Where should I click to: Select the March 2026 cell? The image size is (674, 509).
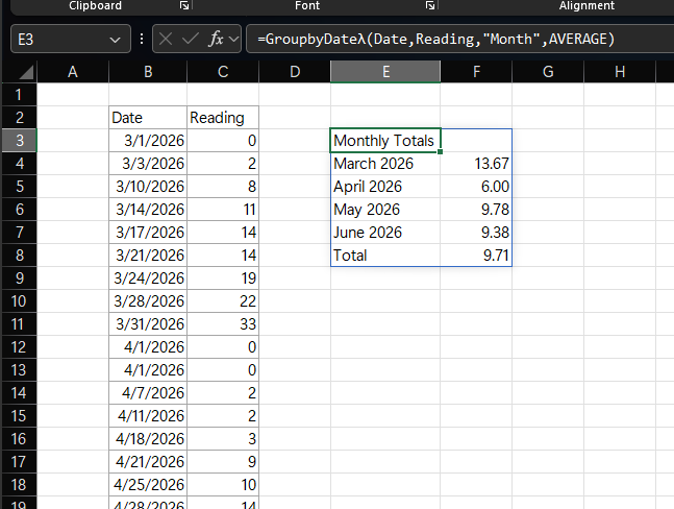[x=386, y=163]
